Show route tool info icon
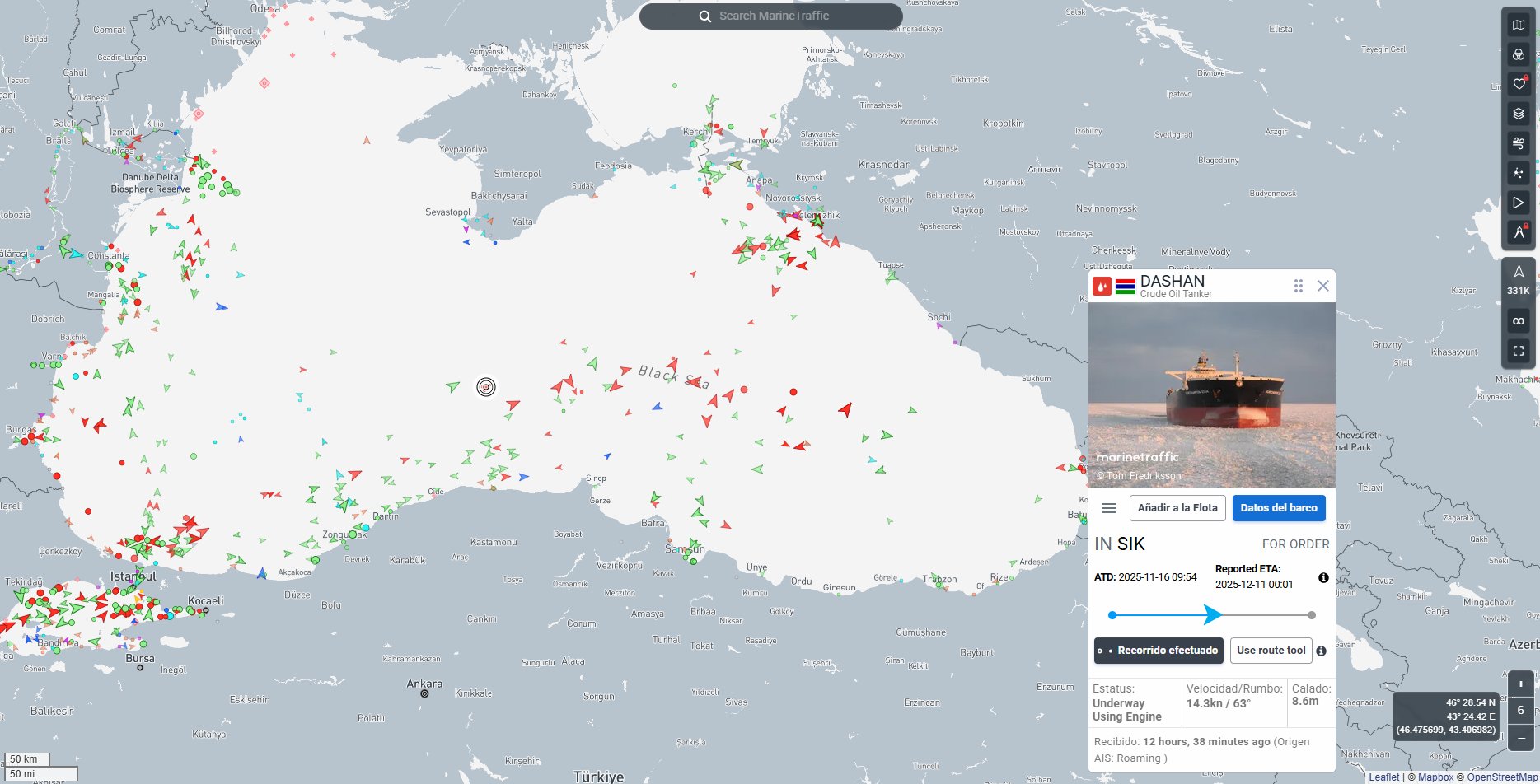The width and height of the screenshot is (1540, 784). 1321,651
